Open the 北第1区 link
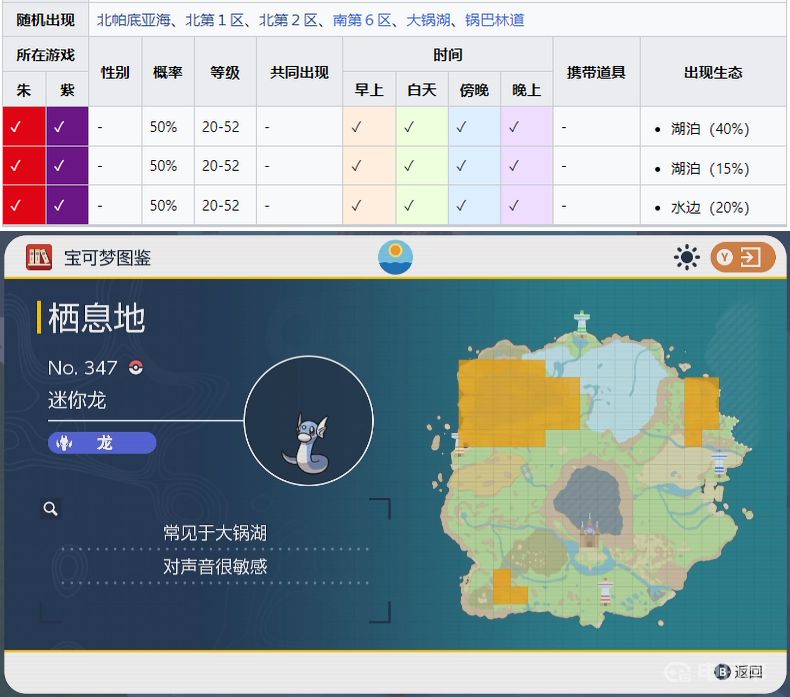This screenshot has width=790, height=697. (215, 20)
